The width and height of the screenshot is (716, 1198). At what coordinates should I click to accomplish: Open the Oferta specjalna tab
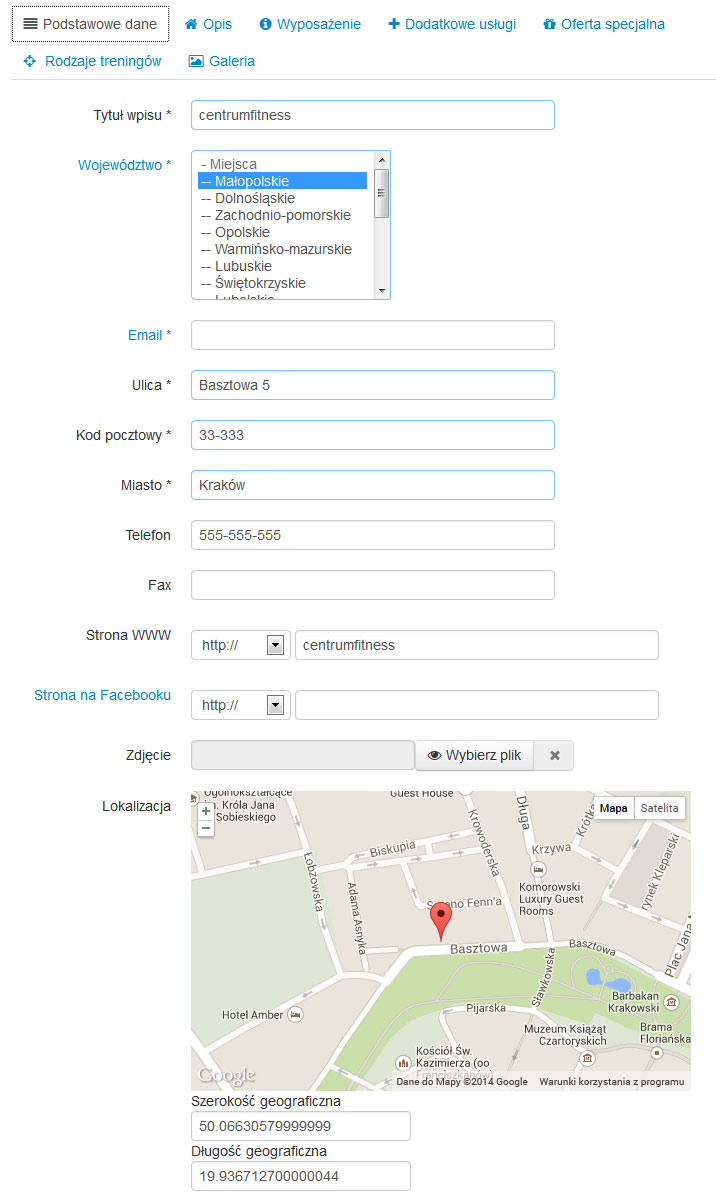point(603,24)
